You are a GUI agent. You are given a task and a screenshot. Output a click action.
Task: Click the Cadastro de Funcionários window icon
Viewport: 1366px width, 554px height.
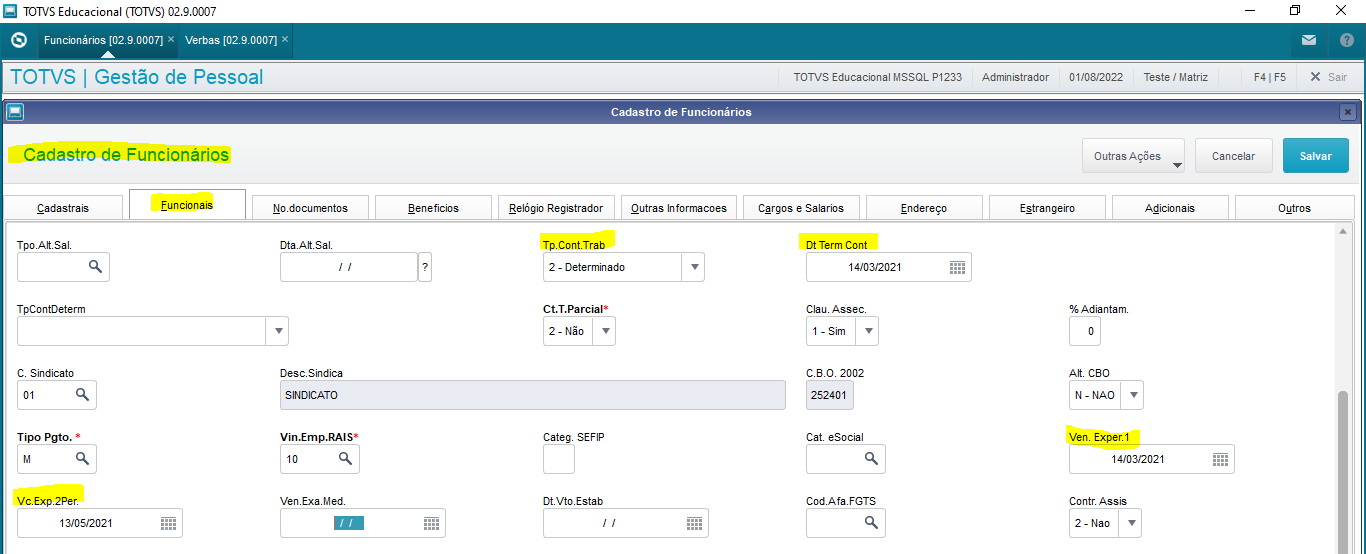pyautogui.click(x=15, y=112)
